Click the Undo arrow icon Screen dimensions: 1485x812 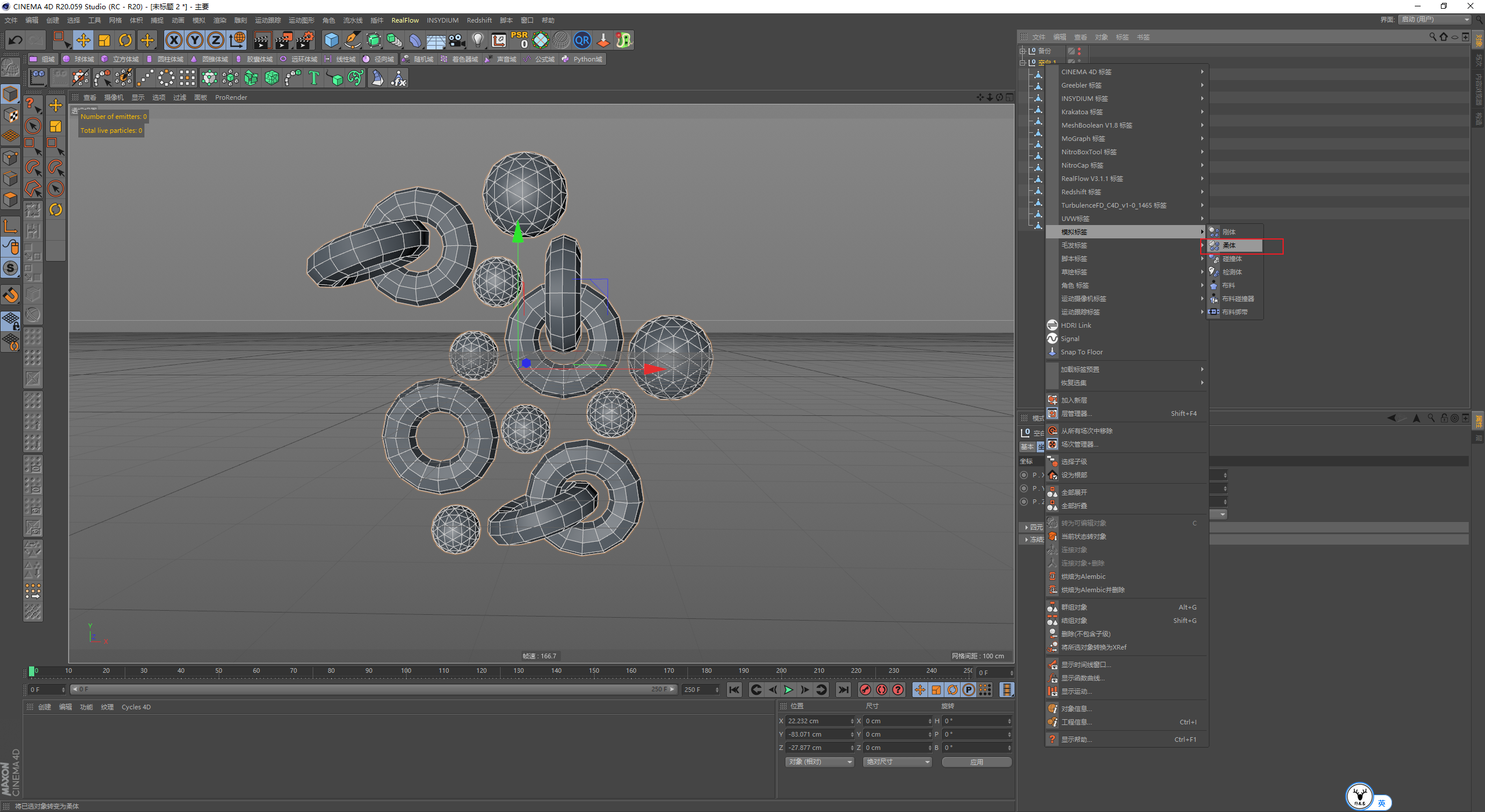pyautogui.click(x=16, y=40)
